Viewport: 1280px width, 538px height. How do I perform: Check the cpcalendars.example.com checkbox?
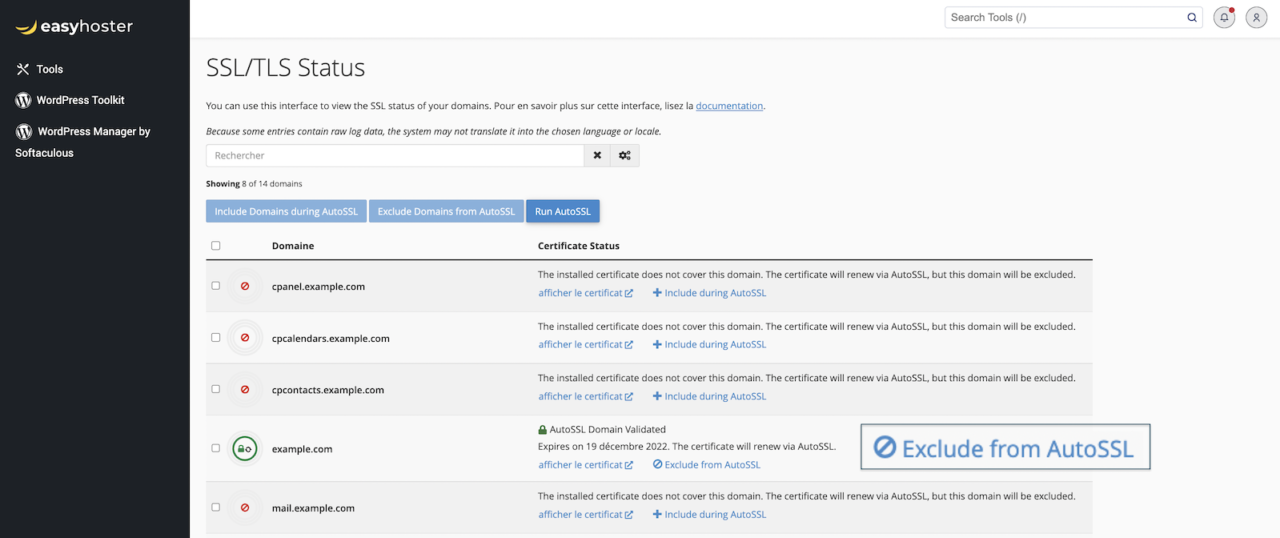pos(216,338)
